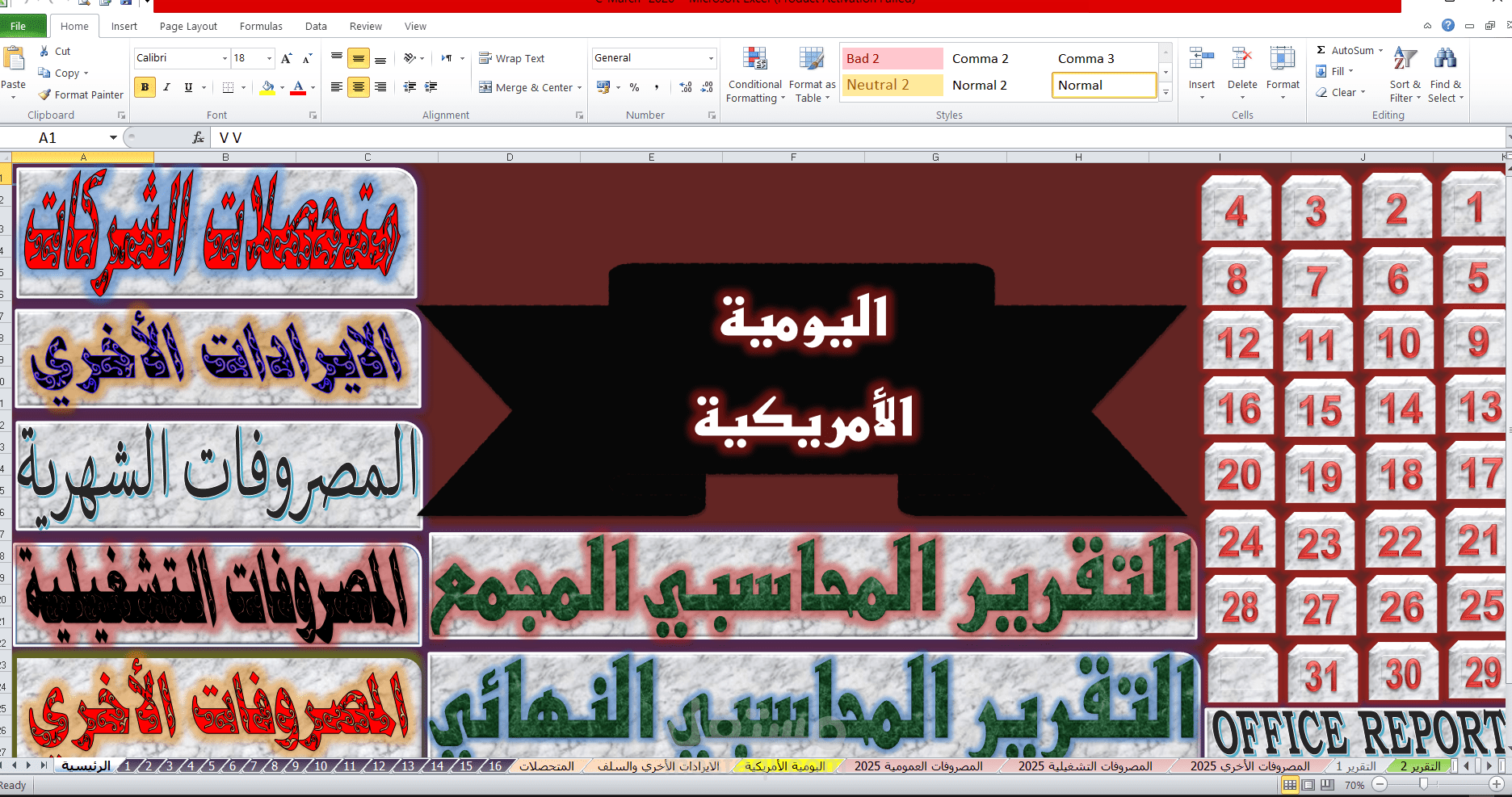The image size is (1512, 797).
Task: Increase the indent level
Action: click(431, 87)
